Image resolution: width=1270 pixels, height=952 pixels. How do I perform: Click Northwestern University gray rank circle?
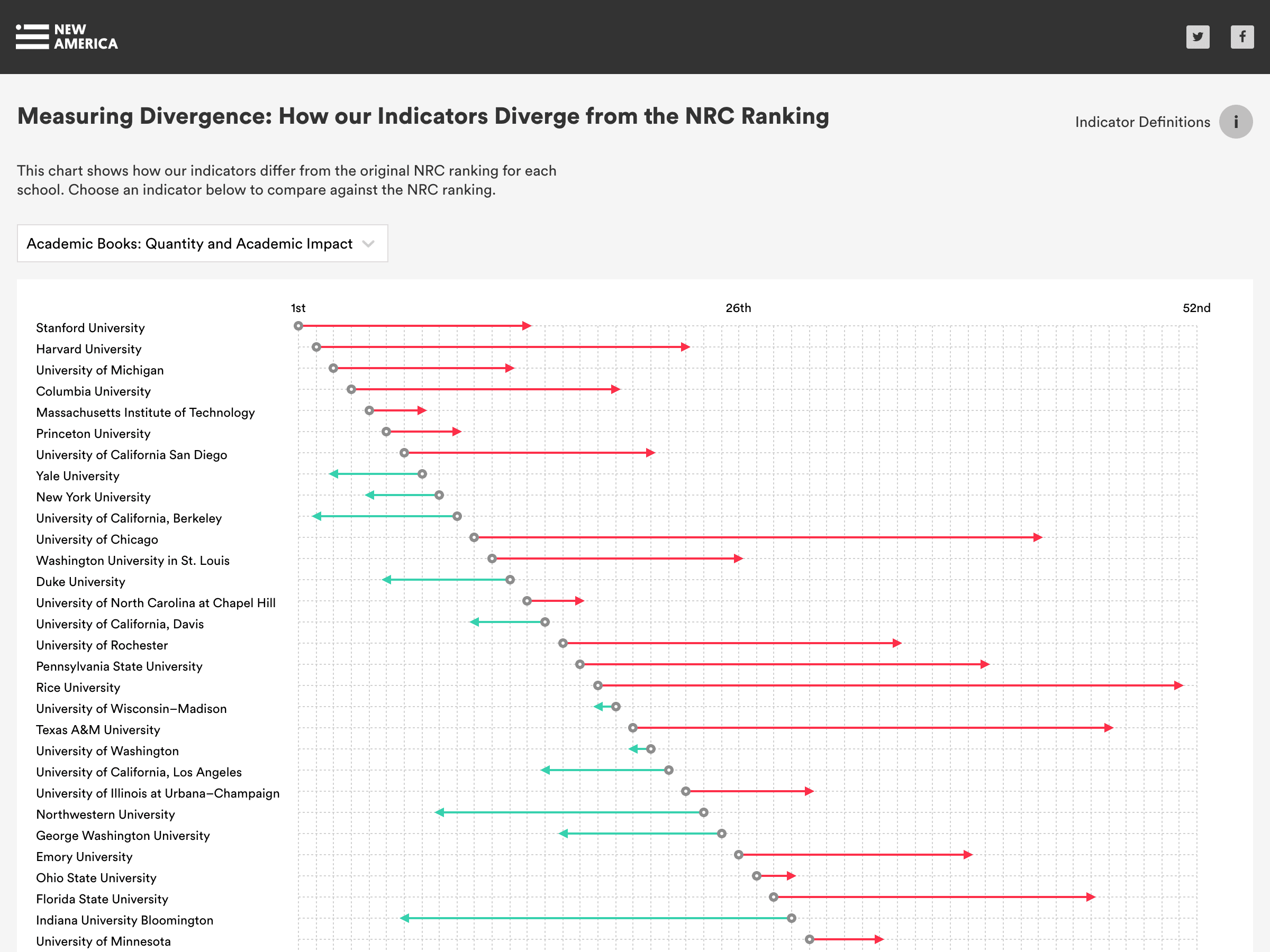click(704, 812)
